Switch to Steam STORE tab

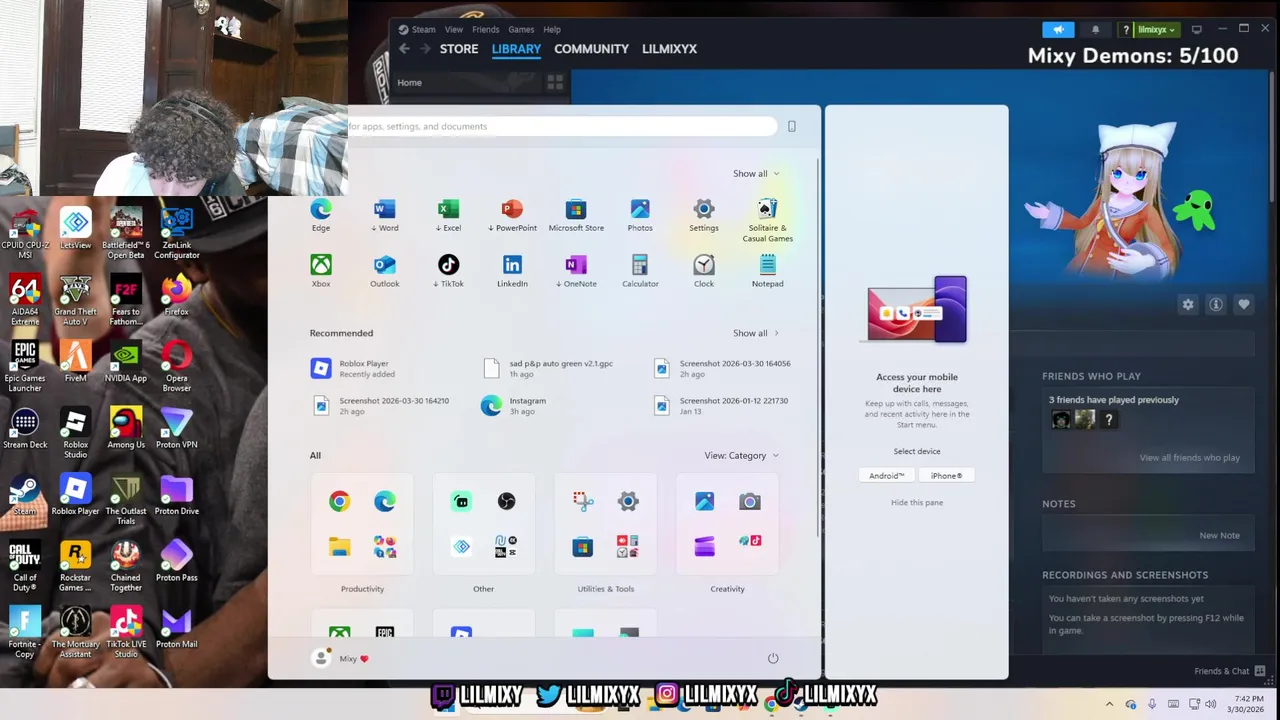[x=459, y=49]
